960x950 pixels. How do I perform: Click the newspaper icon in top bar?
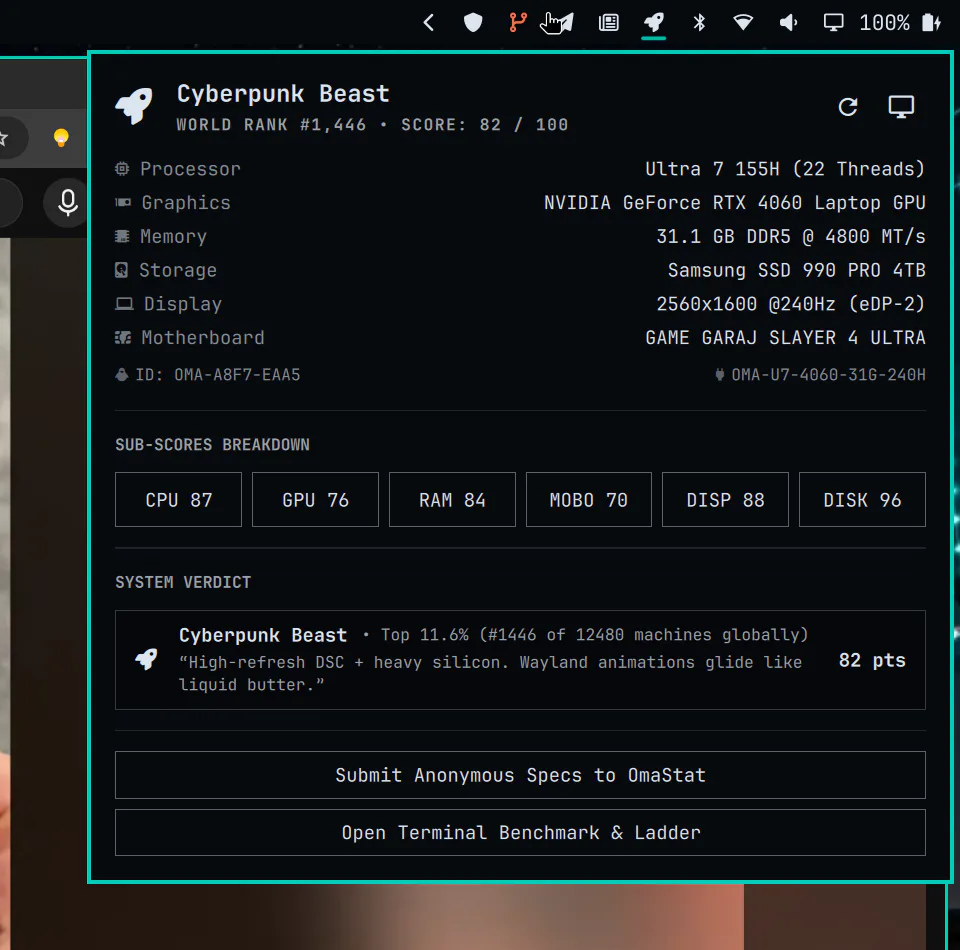tap(608, 23)
